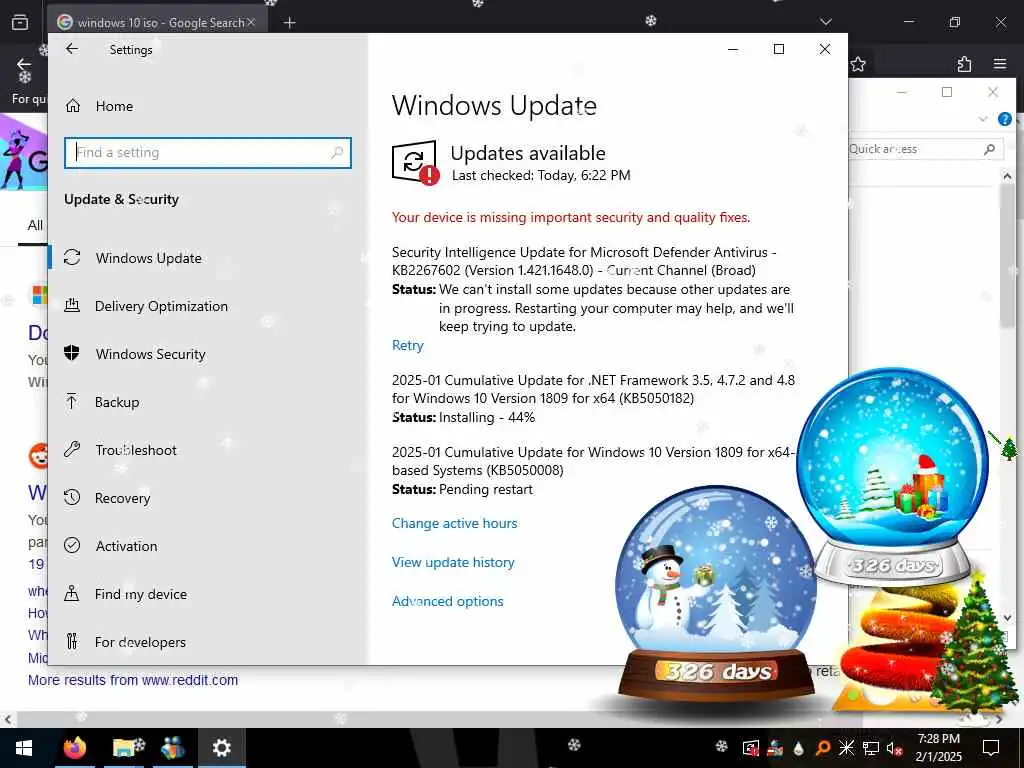This screenshot has height=768, width=1024.
Task: Close the Google Search Firefox tab
Action: point(251,22)
